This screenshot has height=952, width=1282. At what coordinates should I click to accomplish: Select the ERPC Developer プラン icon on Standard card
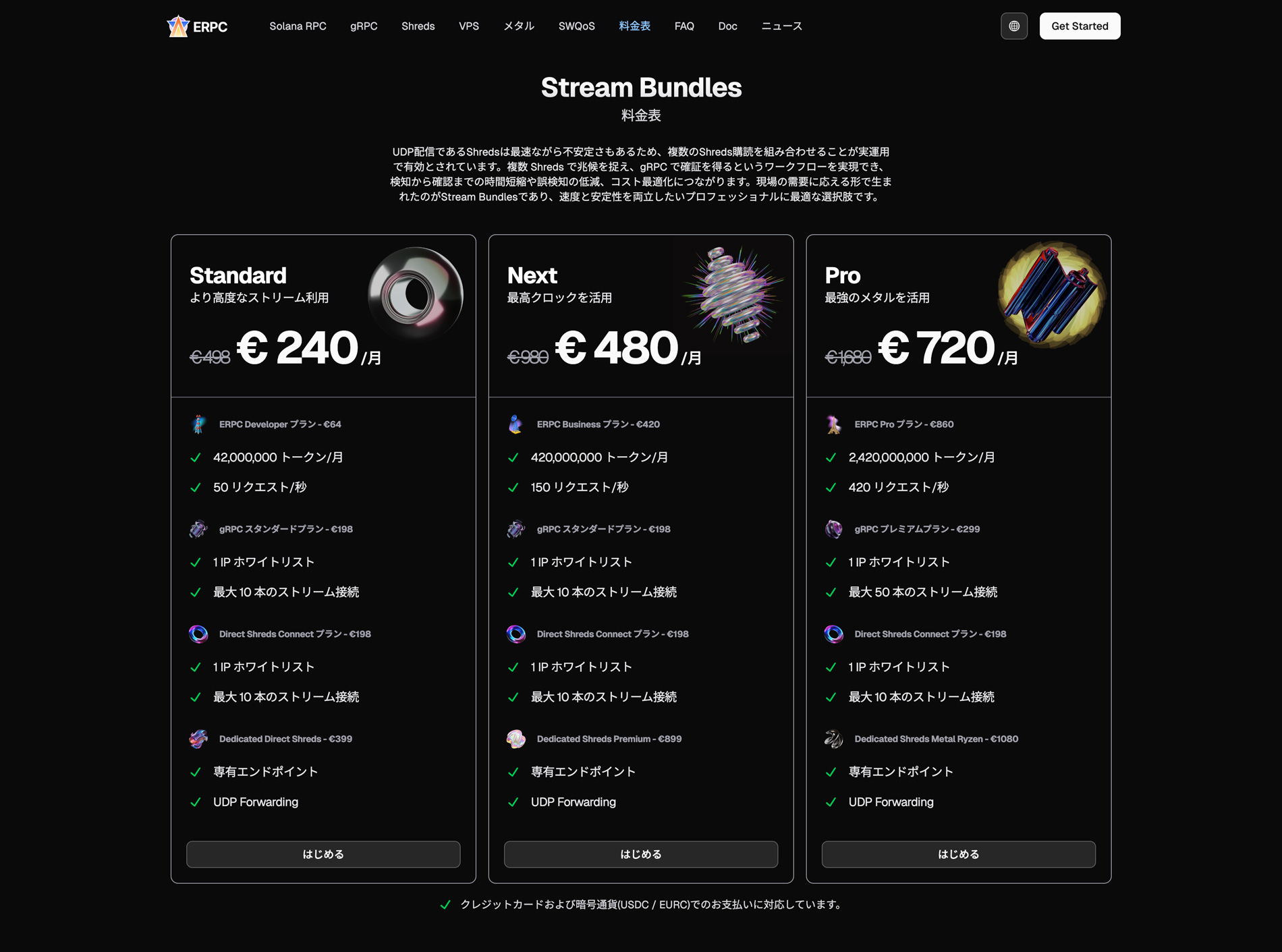point(198,424)
